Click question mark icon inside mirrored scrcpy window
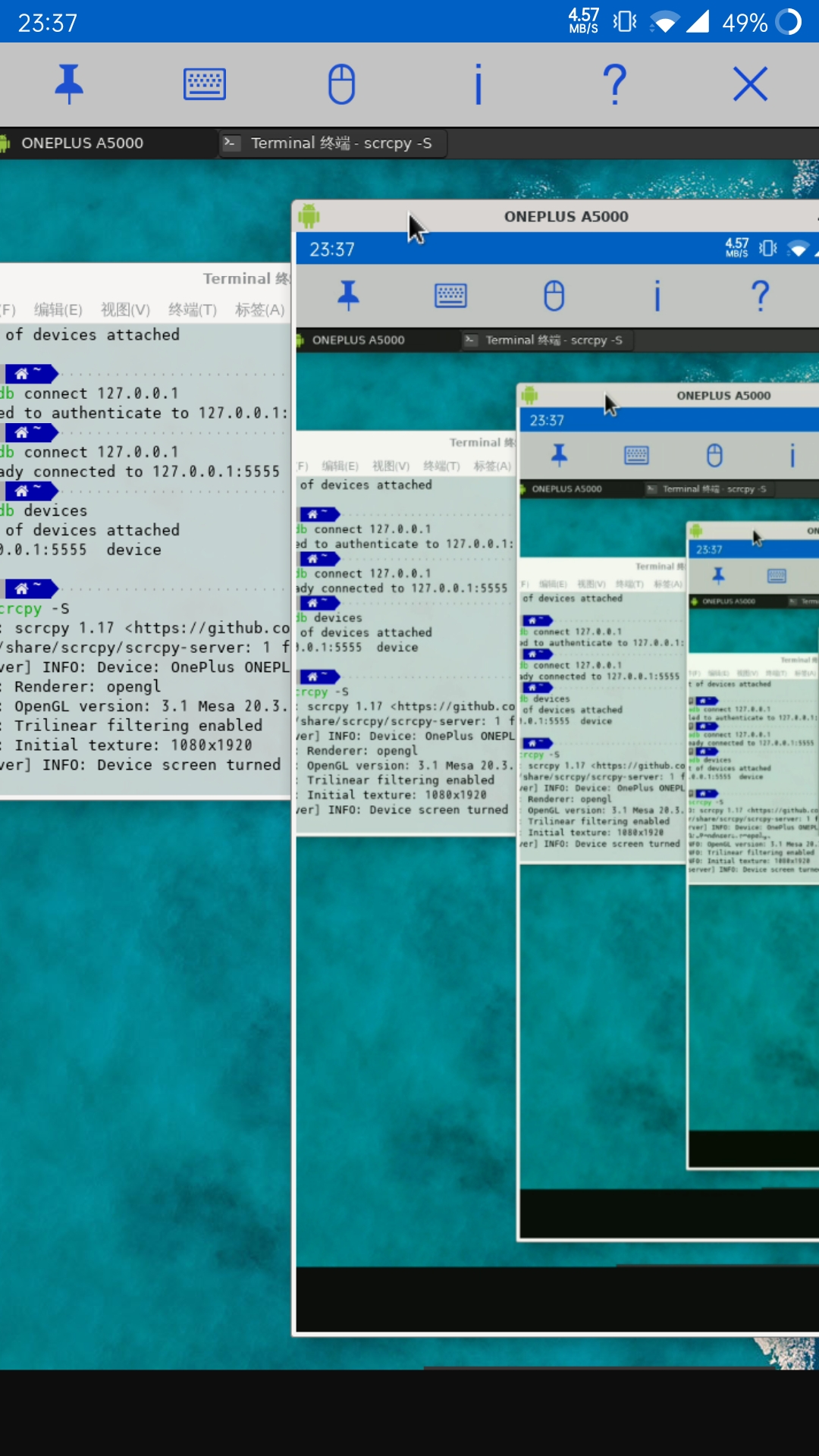819x1456 pixels. 760,295
